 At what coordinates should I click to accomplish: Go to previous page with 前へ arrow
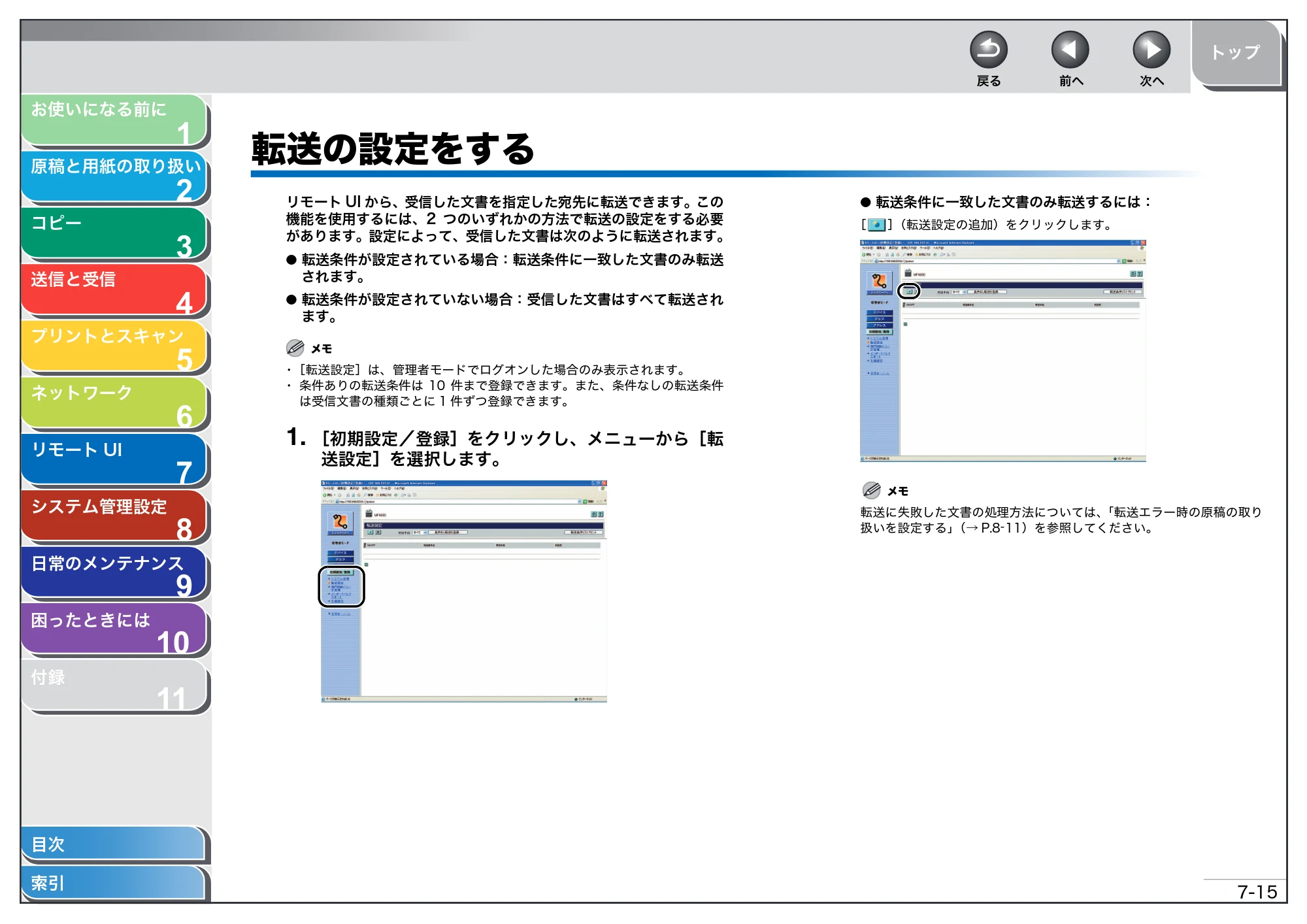[x=1070, y=50]
